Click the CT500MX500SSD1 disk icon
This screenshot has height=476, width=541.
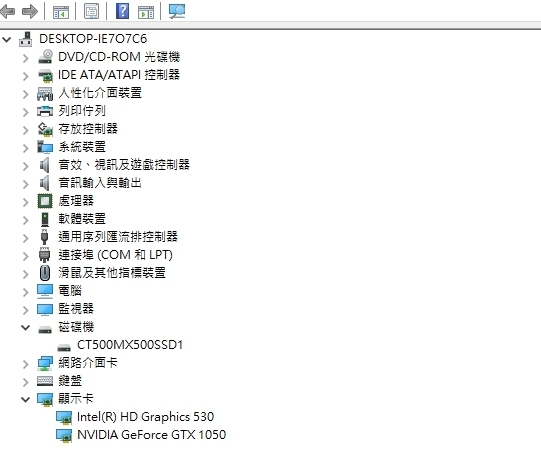pyautogui.click(x=64, y=347)
